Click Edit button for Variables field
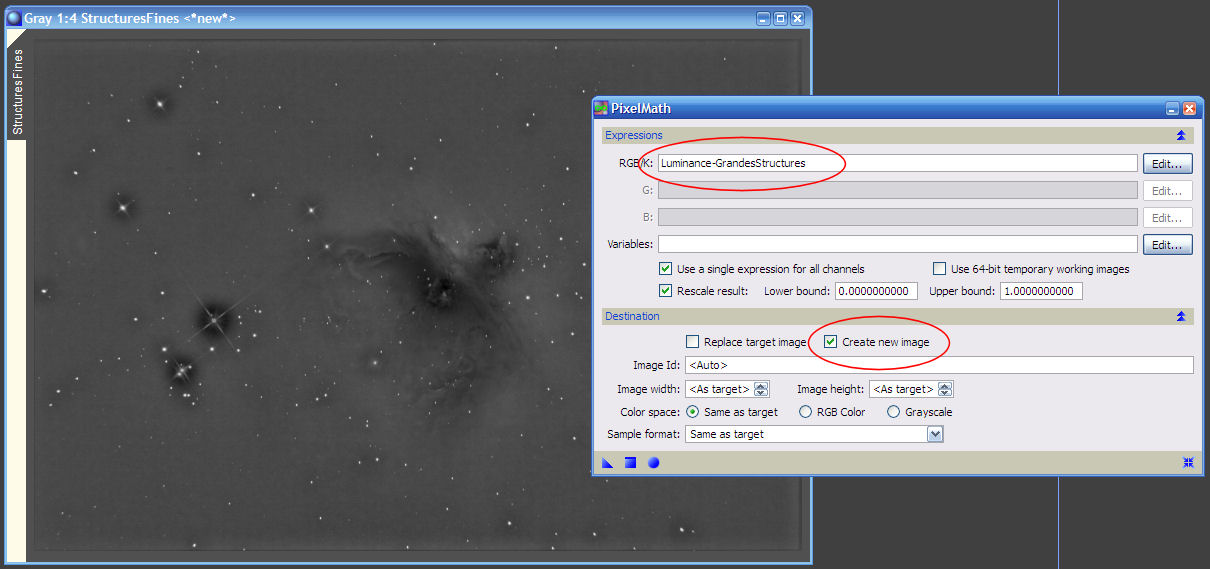Viewport: 1210px width, 569px height. point(1167,244)
